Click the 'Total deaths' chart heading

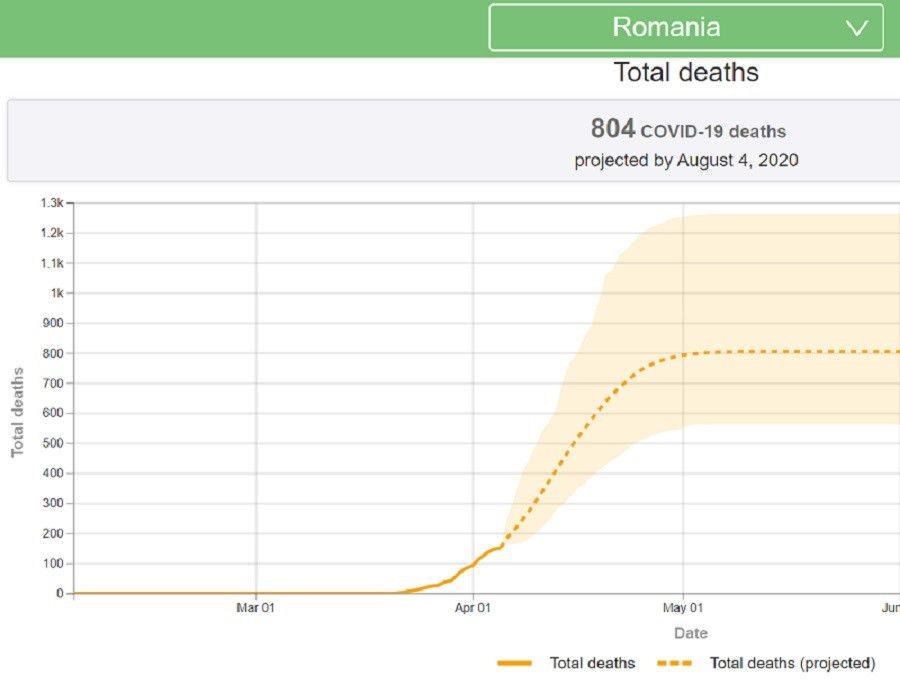click(686, 73)
